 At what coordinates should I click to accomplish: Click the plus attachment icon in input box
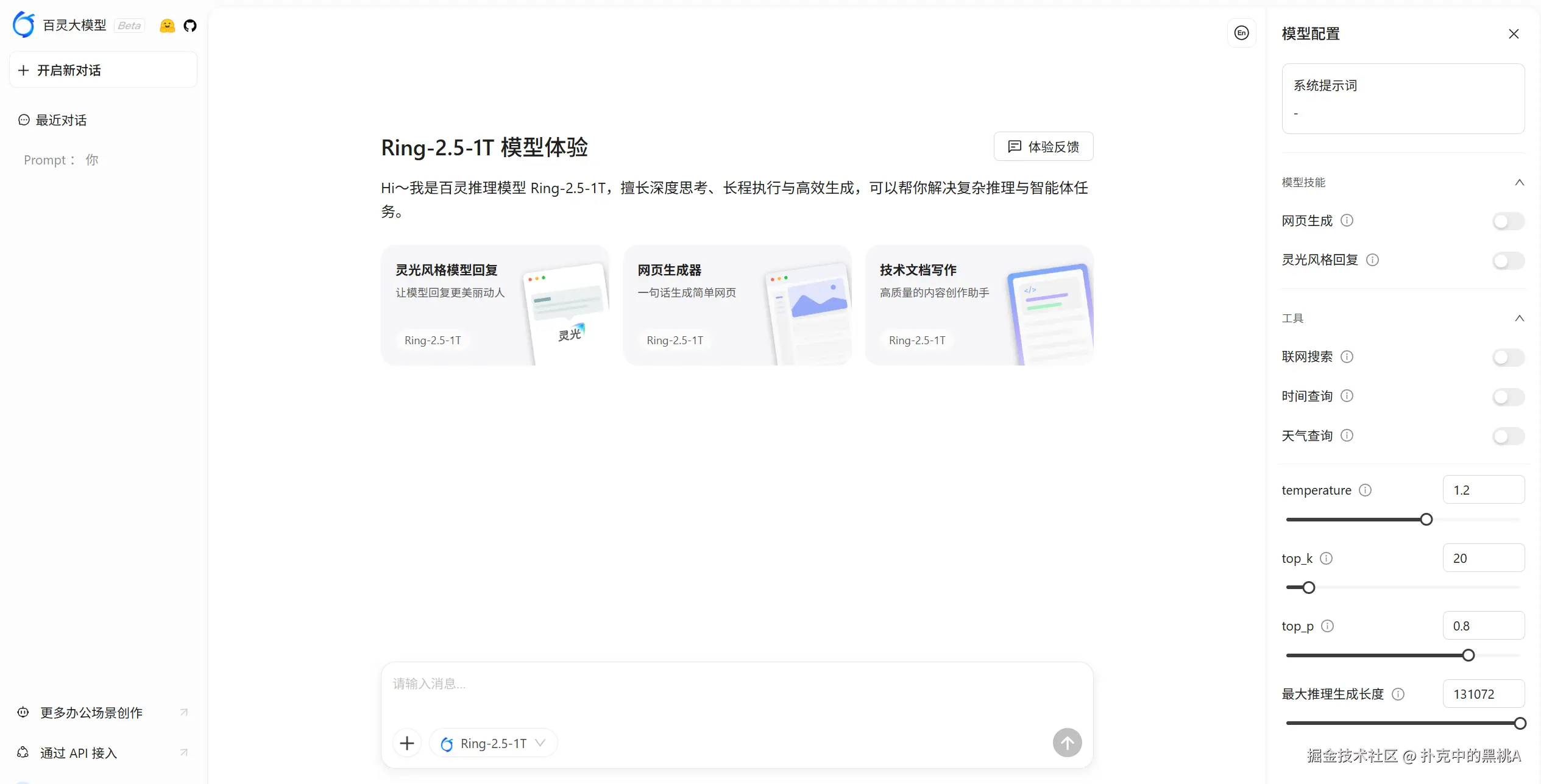coord(407,743)
